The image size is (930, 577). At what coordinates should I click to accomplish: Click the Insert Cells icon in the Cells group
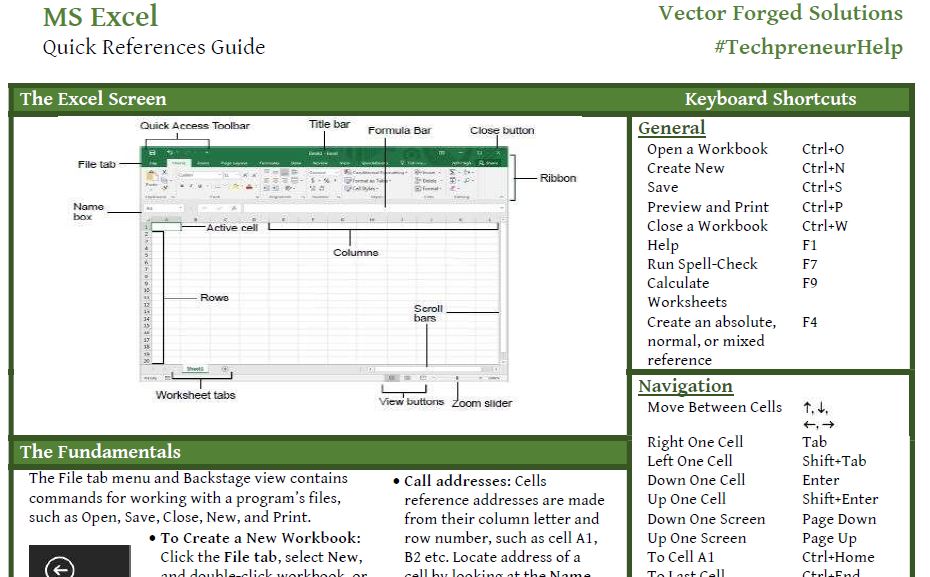click(422, 171)
